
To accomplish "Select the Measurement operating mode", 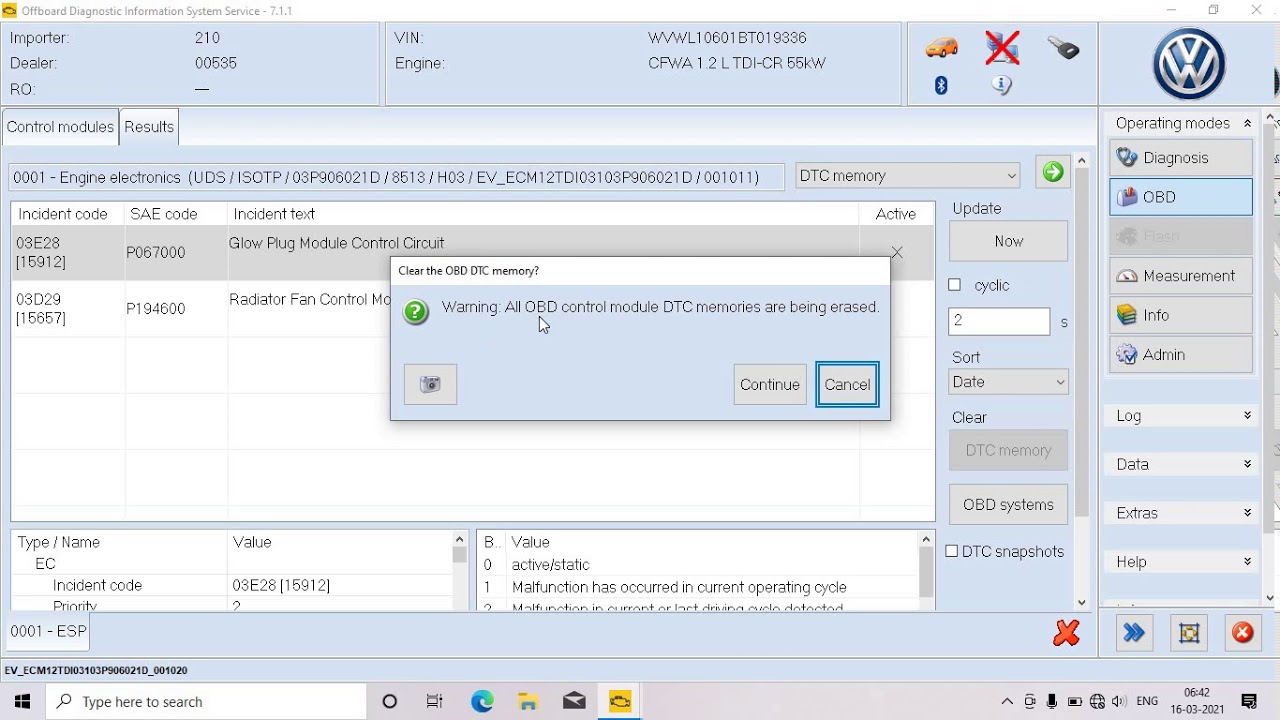I will tap(1180, 276).
